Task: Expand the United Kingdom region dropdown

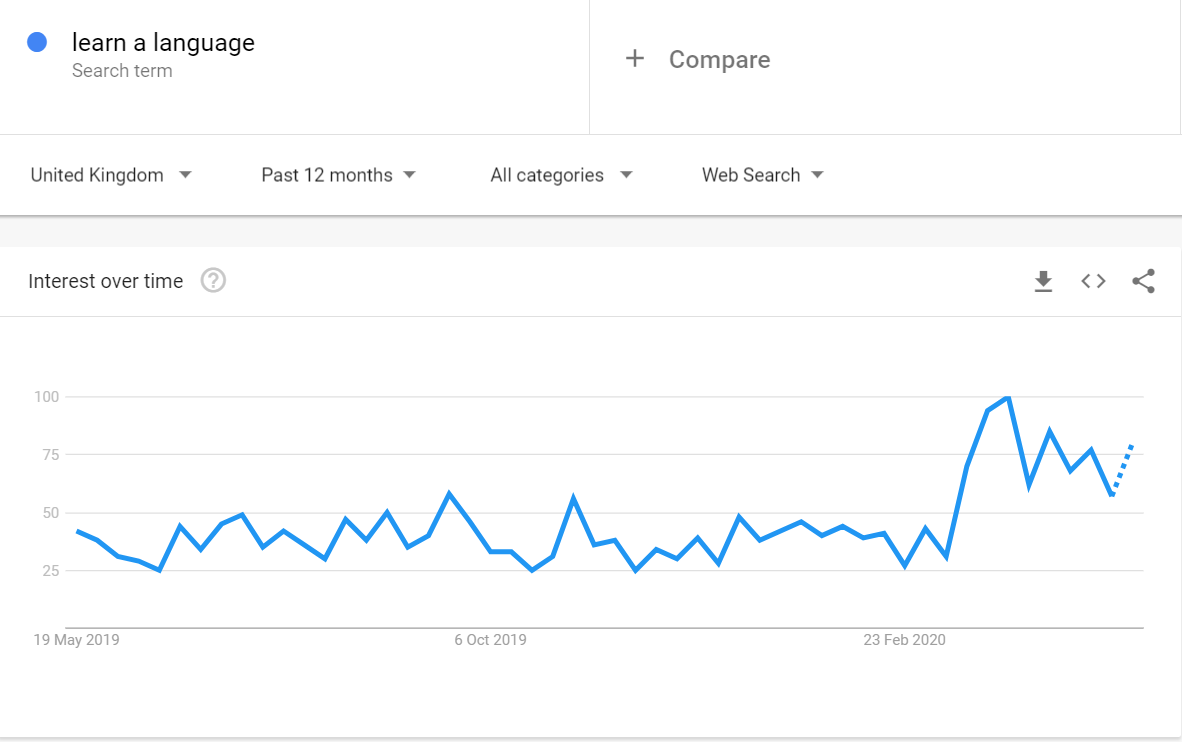Action: [x=111, y=175]
